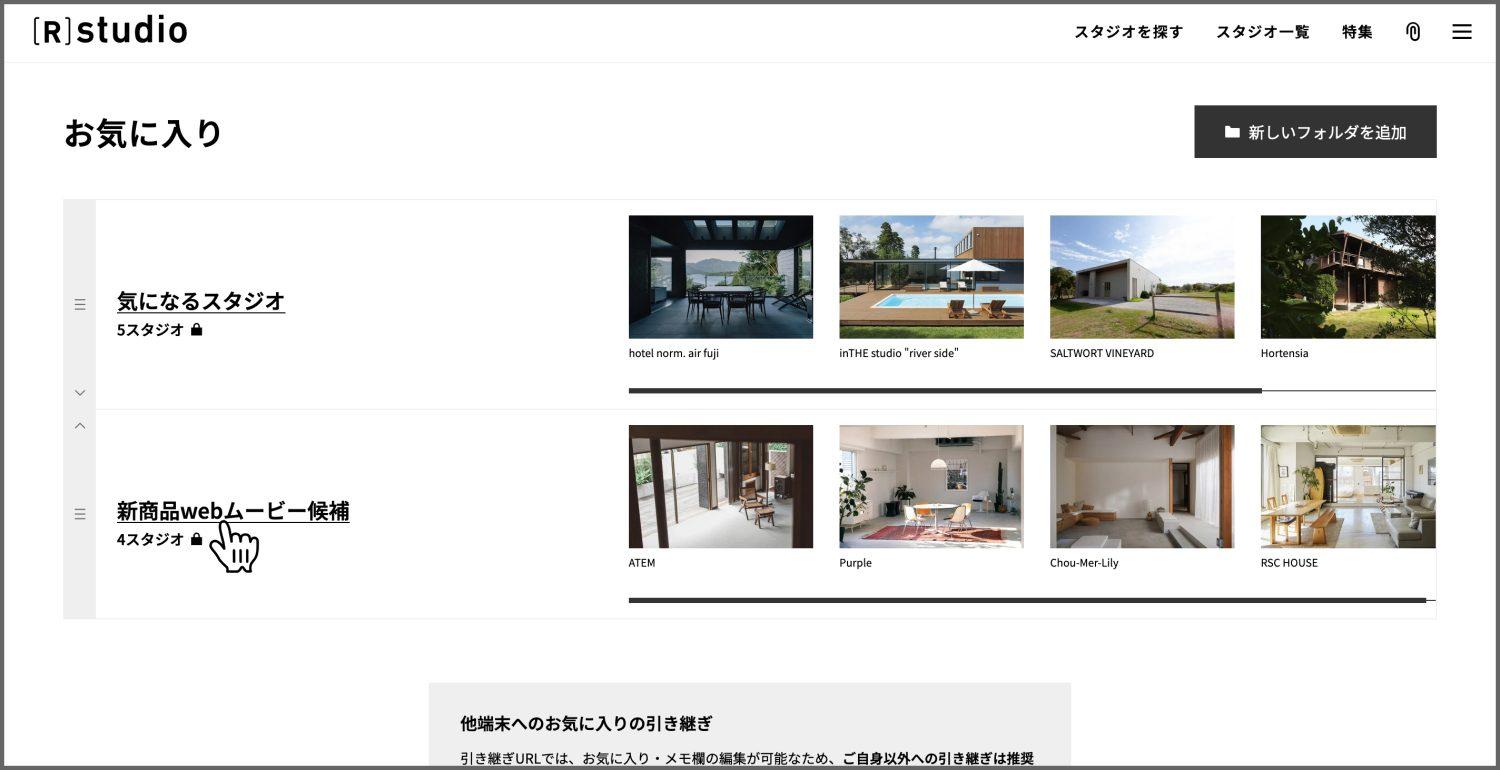Screen dimensions: 1500x770
Task: Select 特集 in the top navigation
Action: tap(1357, 32)
